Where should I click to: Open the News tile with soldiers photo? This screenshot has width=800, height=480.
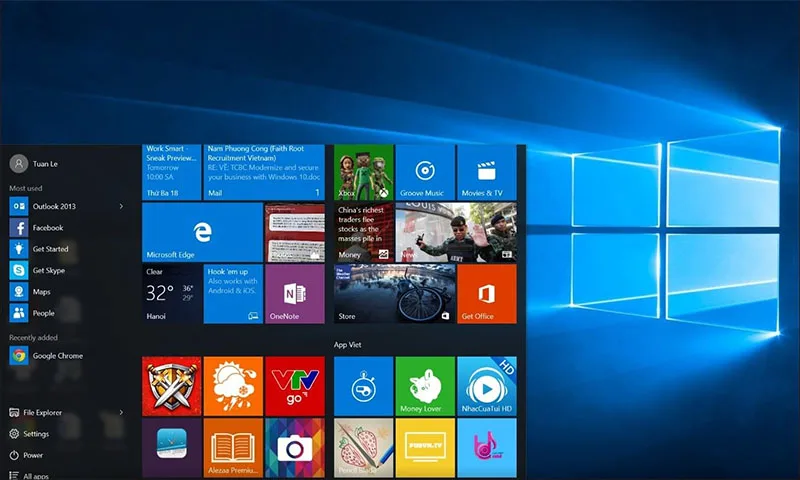click(456, 232)
